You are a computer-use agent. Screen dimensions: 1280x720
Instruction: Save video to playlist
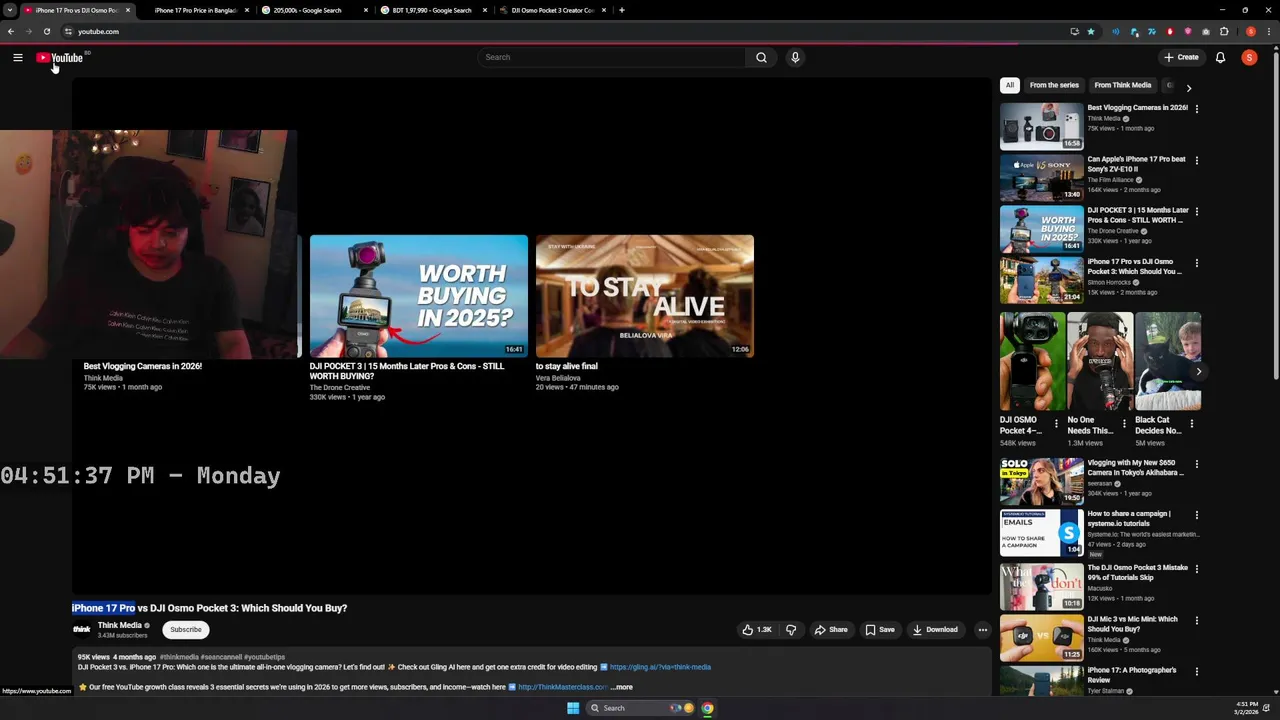880,630
